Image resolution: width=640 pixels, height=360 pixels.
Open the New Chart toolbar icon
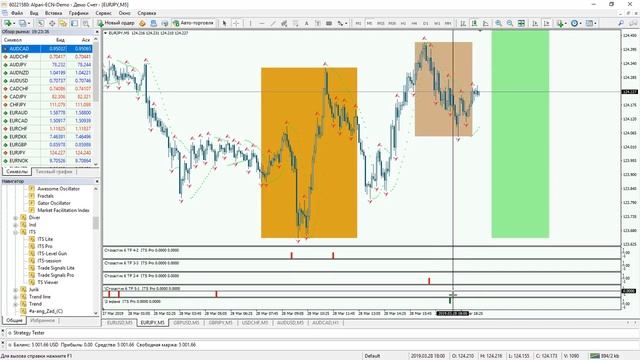(8, 23)
